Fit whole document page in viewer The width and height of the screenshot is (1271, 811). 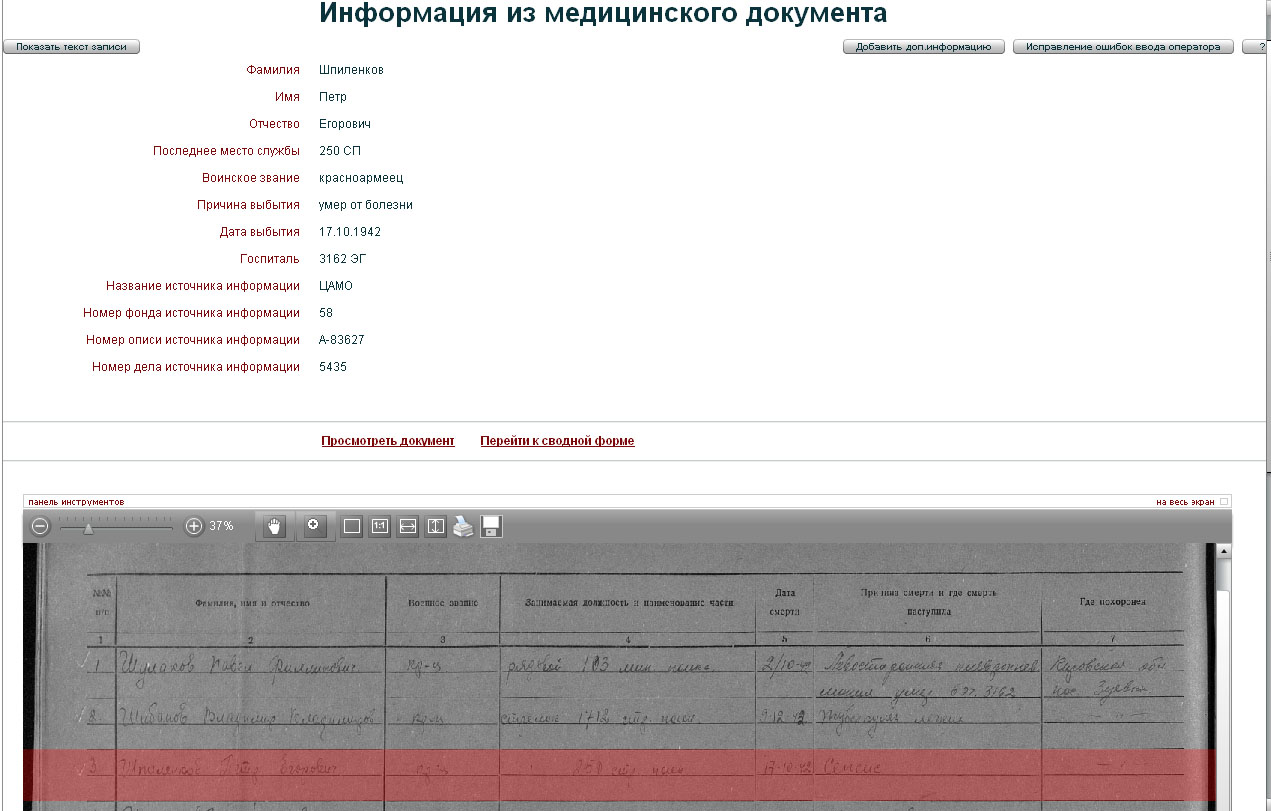pyautogui.click(x=352, y=527)
